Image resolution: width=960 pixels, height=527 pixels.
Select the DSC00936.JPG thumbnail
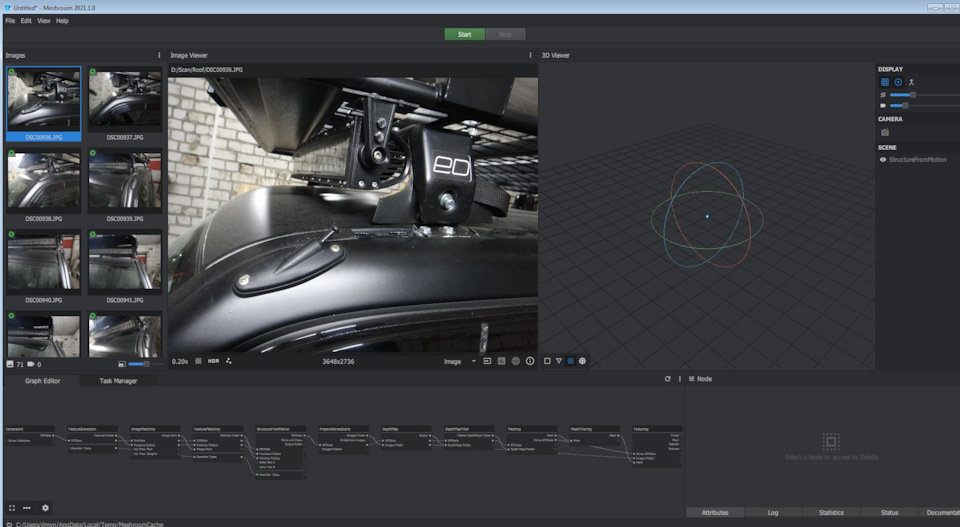(x=43, y=103)
